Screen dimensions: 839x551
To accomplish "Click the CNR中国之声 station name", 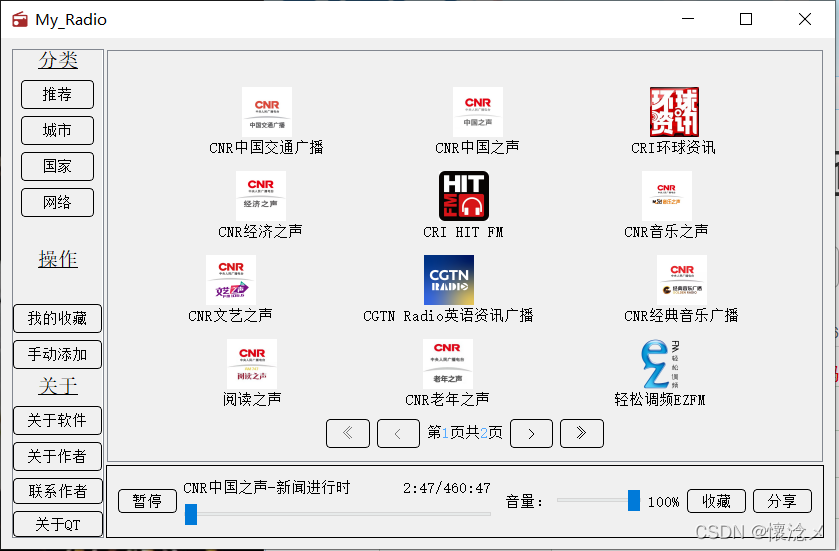I will point(477,148).
